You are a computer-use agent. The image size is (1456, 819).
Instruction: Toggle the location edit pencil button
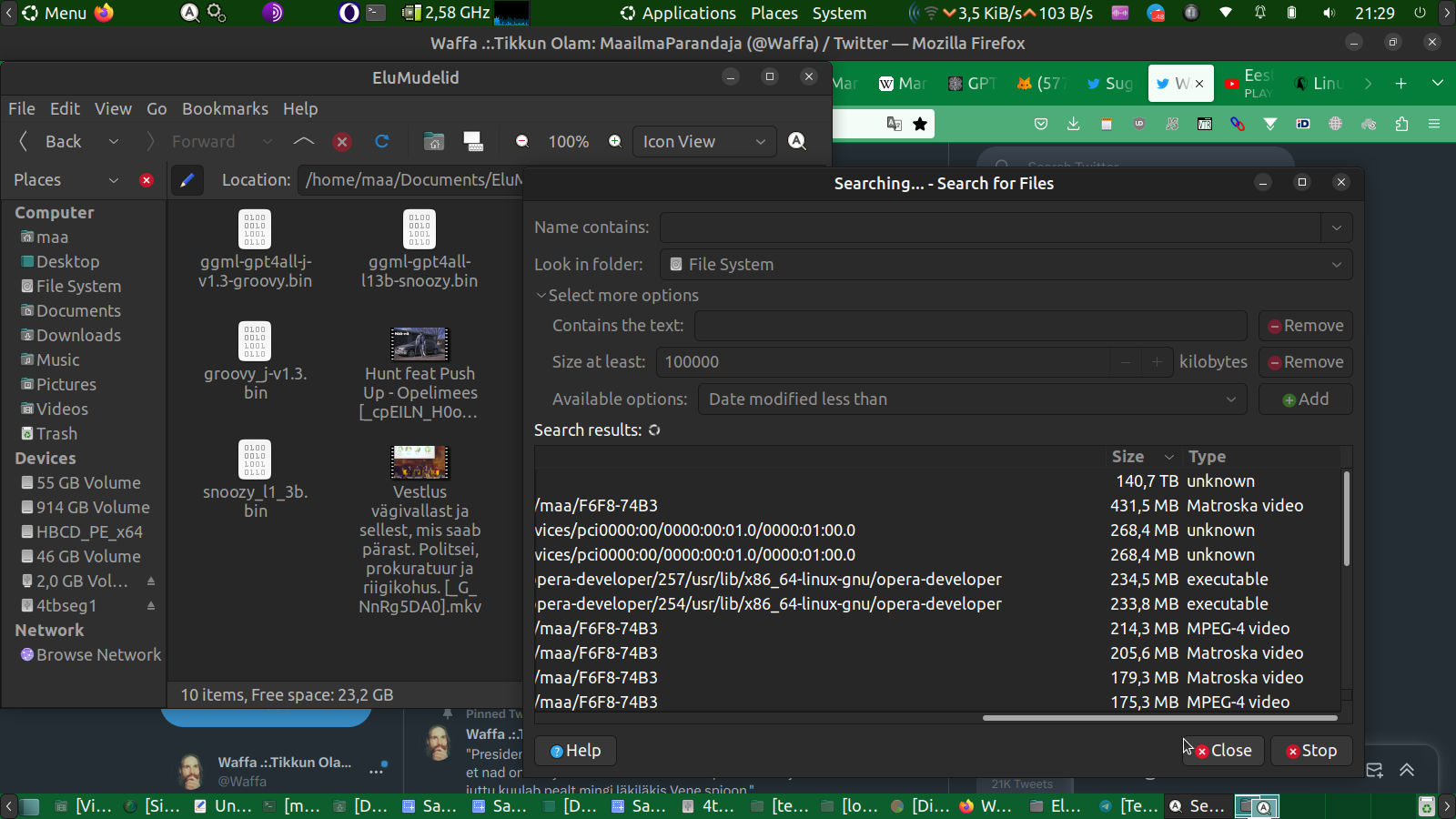coord(187,180)
